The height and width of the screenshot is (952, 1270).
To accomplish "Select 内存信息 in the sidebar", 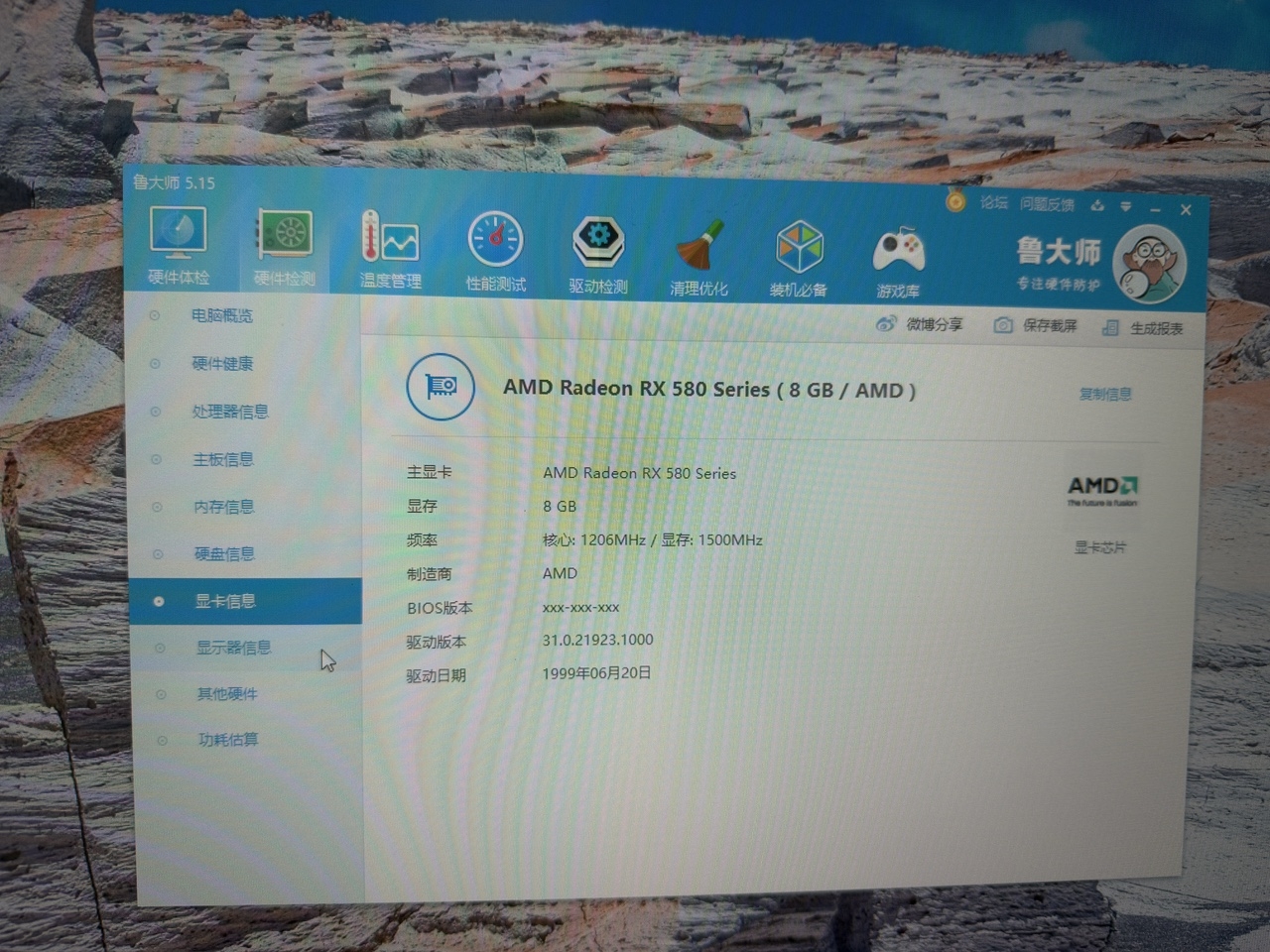I will coord(224,507).
